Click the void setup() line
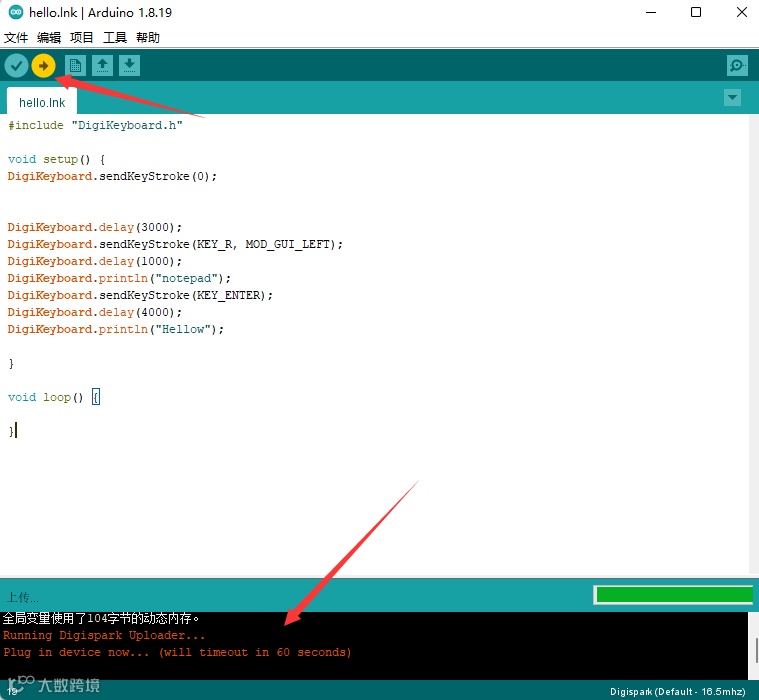This screenshot has height=700, width=759. tap(56, 159)
